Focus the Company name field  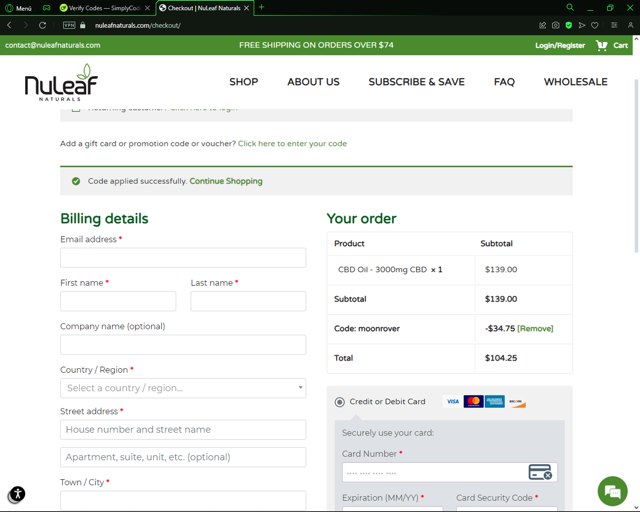pyautogui.click(x=183, y=345)
